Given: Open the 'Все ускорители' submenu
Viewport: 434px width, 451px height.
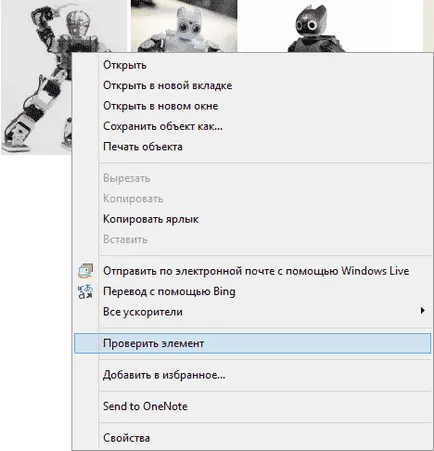Looking at the screenshot, I should point(252,312).
